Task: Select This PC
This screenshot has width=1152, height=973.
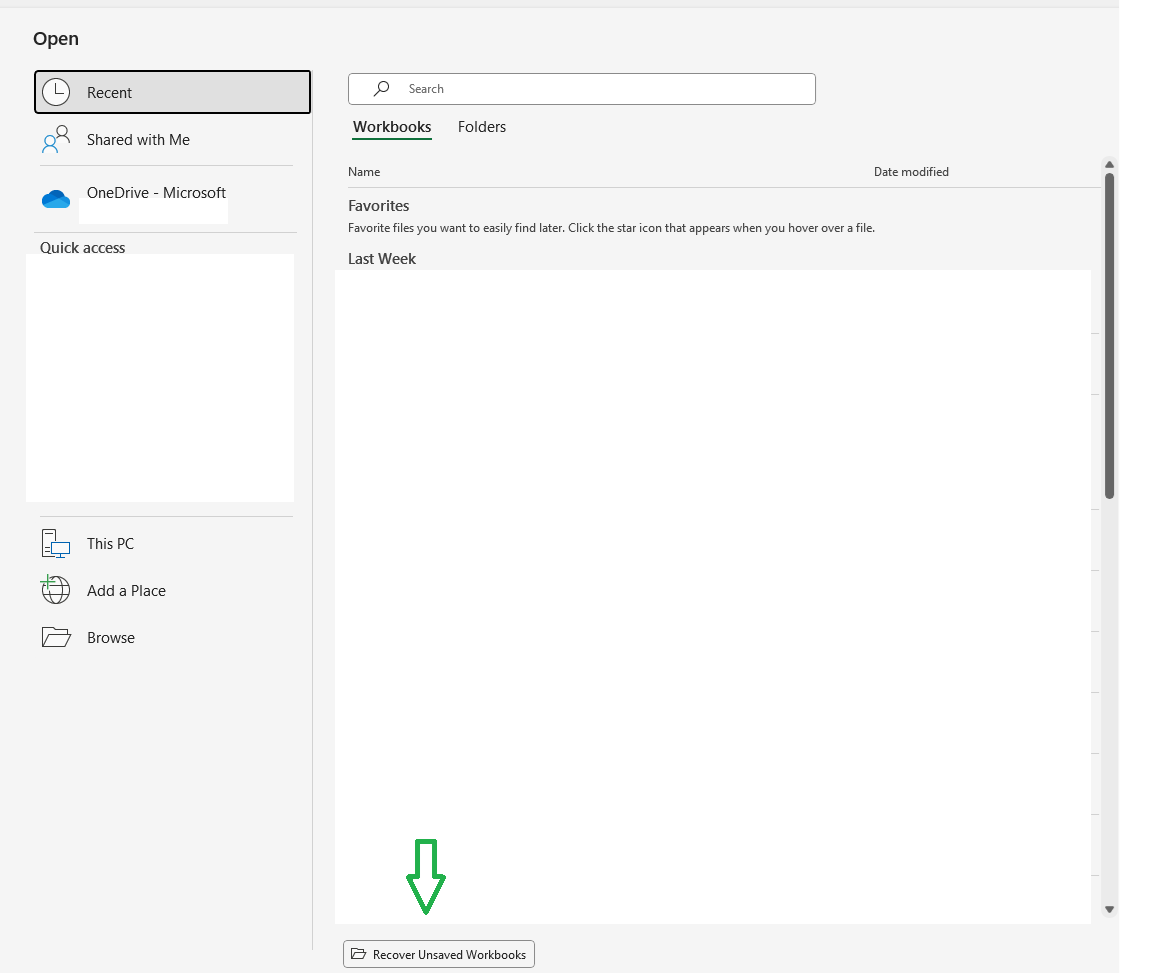Action: [x=110, y=543]
